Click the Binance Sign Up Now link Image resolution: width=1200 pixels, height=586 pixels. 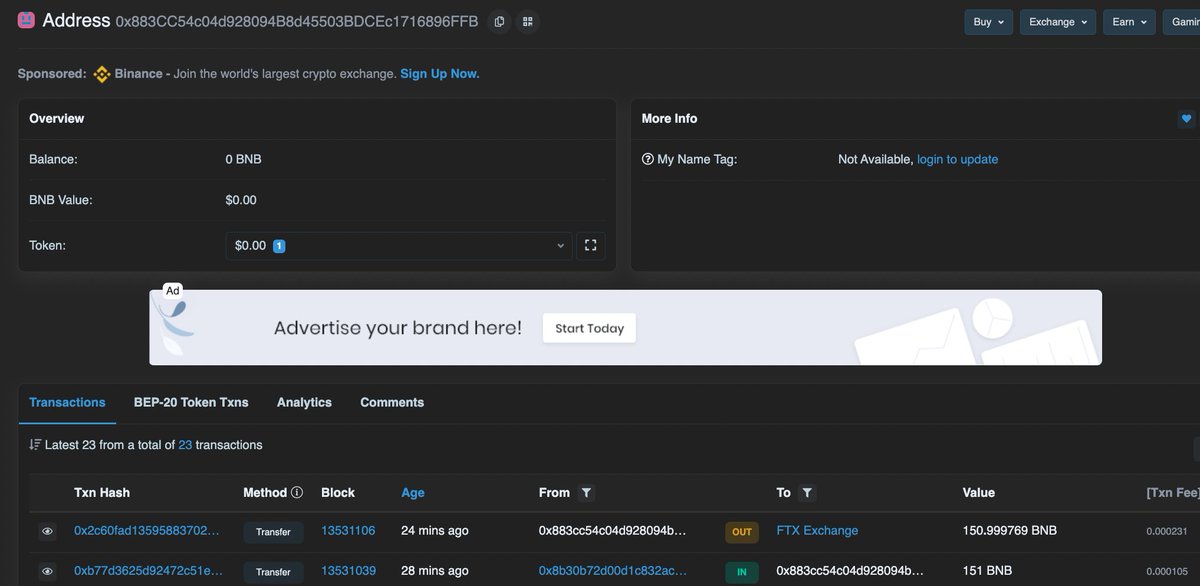click(439, 73)
